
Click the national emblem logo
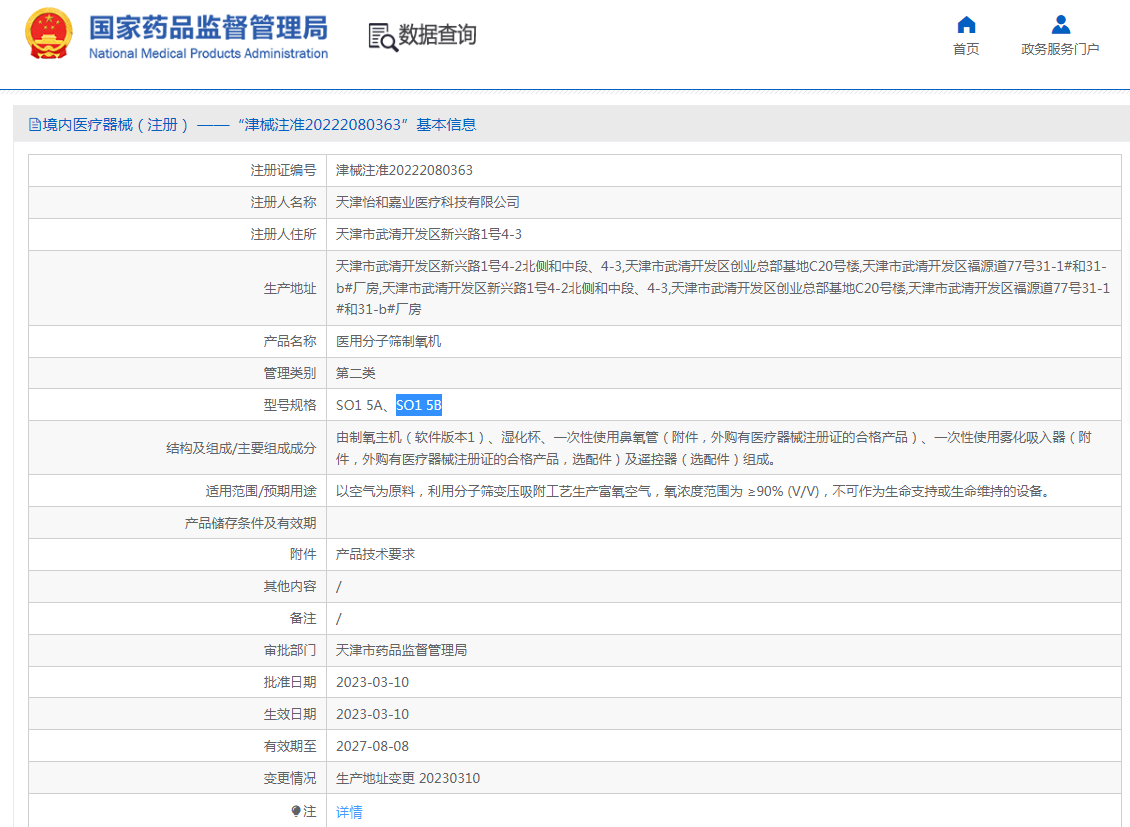(48, 33)
